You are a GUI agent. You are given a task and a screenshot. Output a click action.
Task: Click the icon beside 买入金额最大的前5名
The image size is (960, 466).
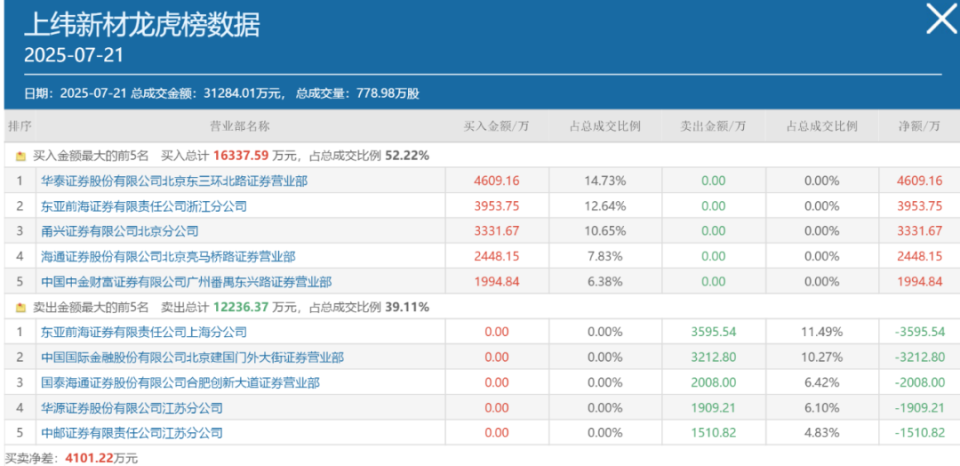pyautogui.click(x=20, y=156)
